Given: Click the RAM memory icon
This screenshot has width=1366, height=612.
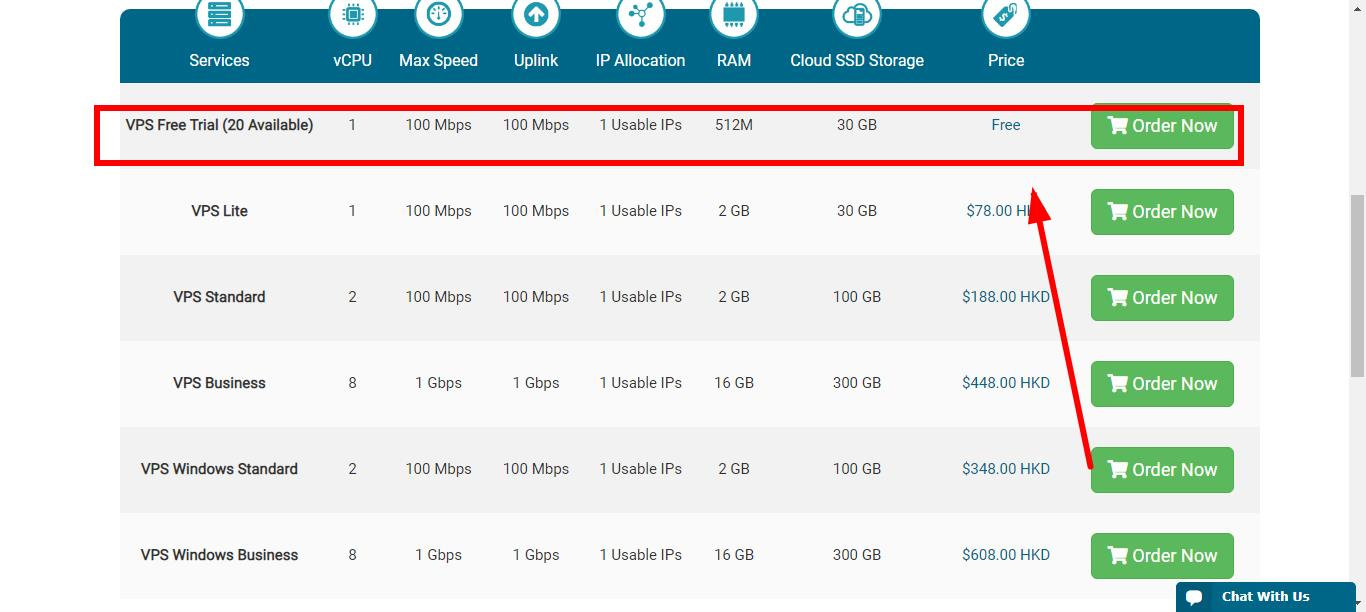Looking at the screenshot, I should pos(733,15).
